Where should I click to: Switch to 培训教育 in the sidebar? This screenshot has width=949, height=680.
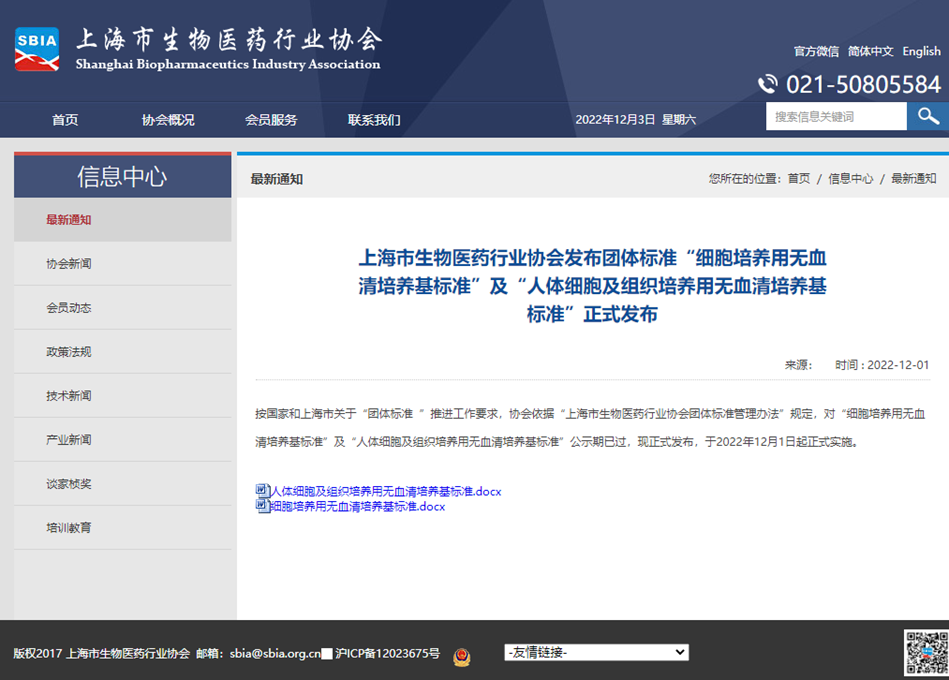tap(68, 527)
